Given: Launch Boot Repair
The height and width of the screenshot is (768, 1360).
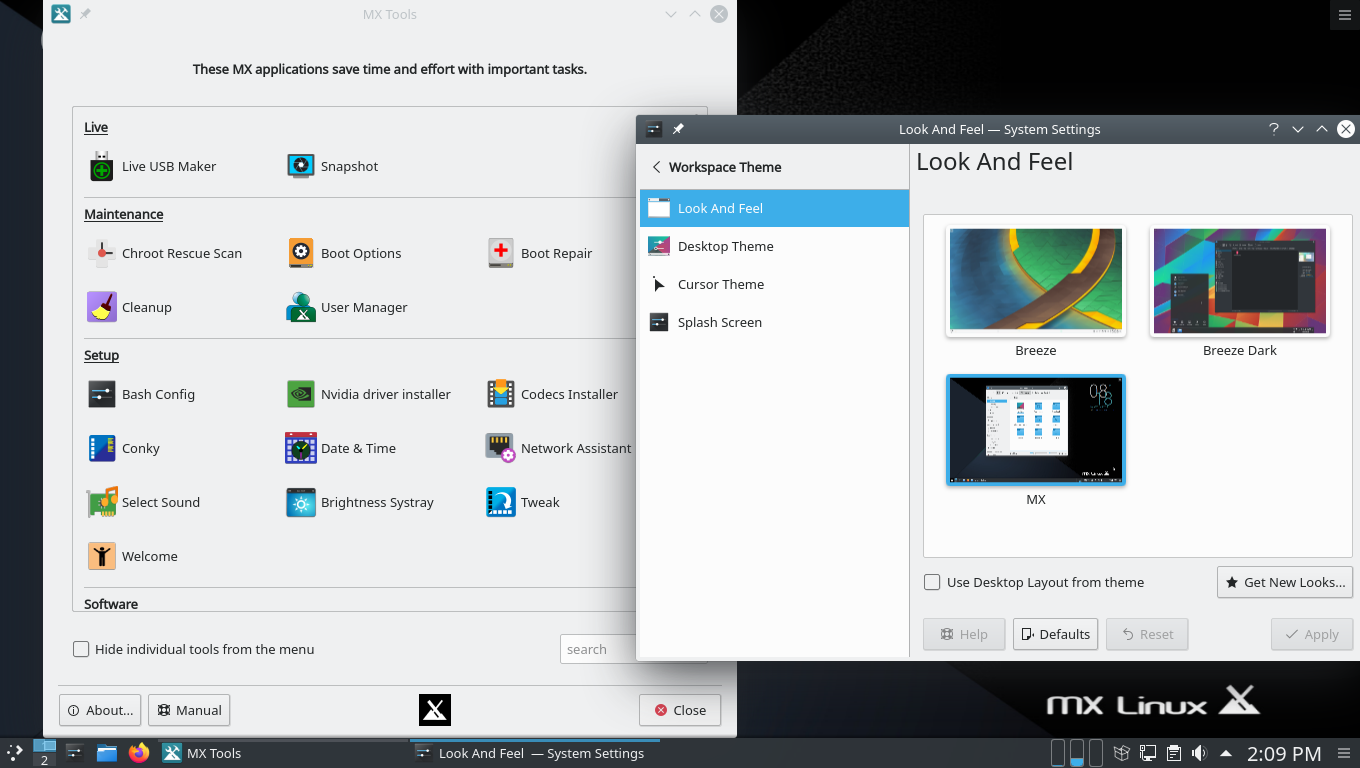Looking at the screenshot, I should [540, 253].
